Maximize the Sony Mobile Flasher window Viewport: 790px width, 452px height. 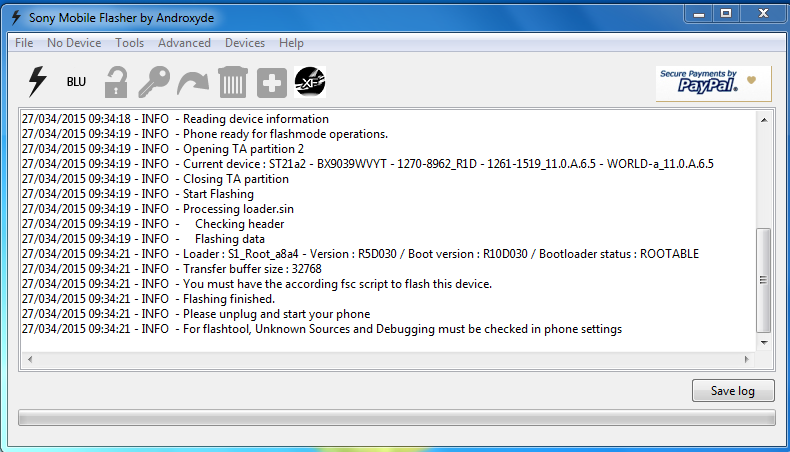coord(726,14)
